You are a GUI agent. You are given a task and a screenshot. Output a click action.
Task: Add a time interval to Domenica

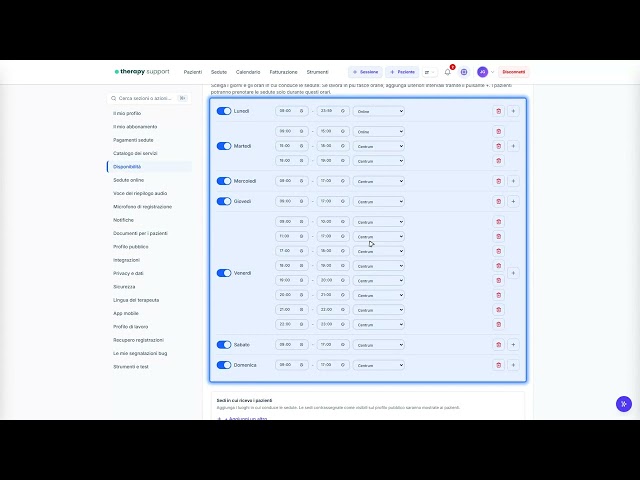pos(513,365)
